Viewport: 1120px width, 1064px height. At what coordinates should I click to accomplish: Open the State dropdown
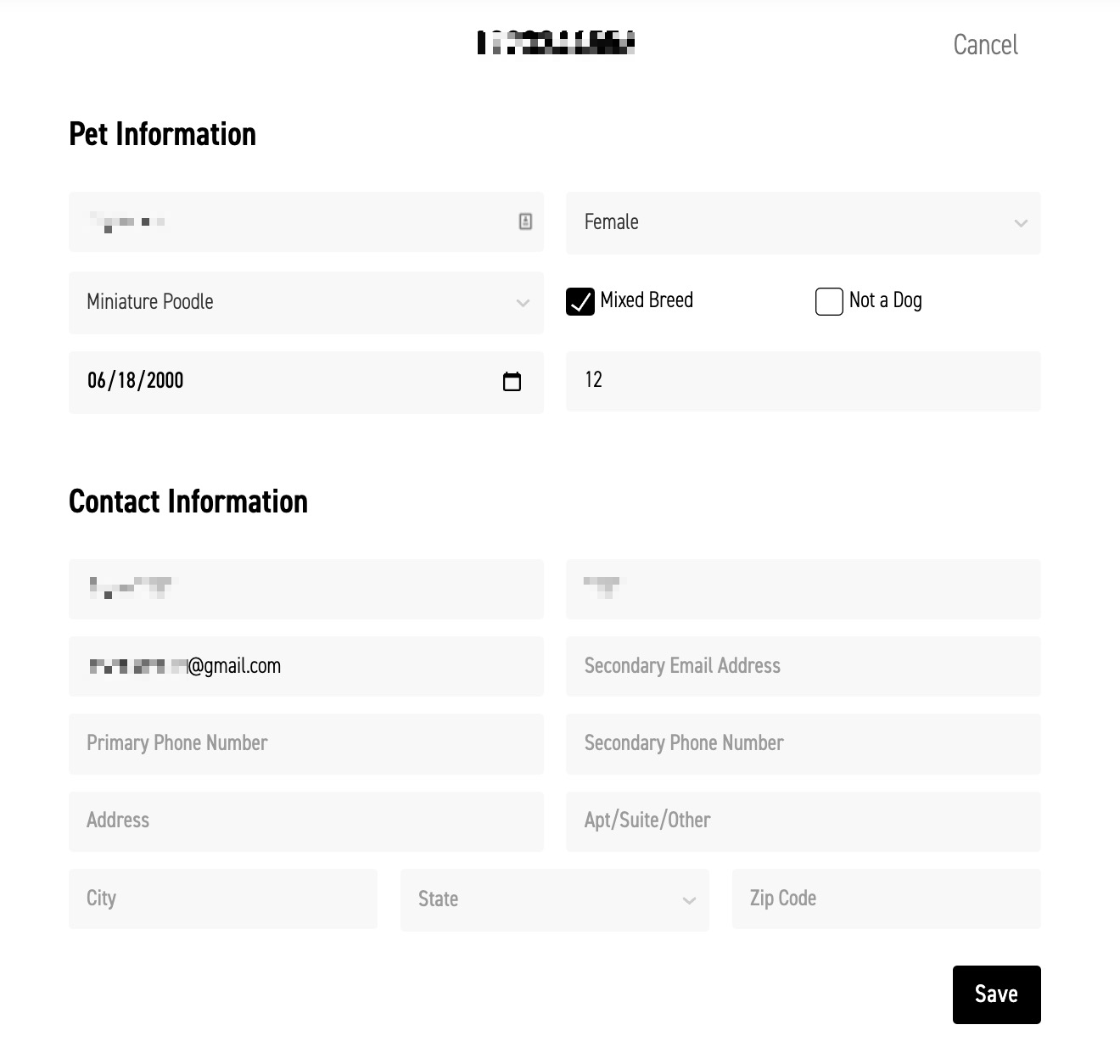[555, 899]
